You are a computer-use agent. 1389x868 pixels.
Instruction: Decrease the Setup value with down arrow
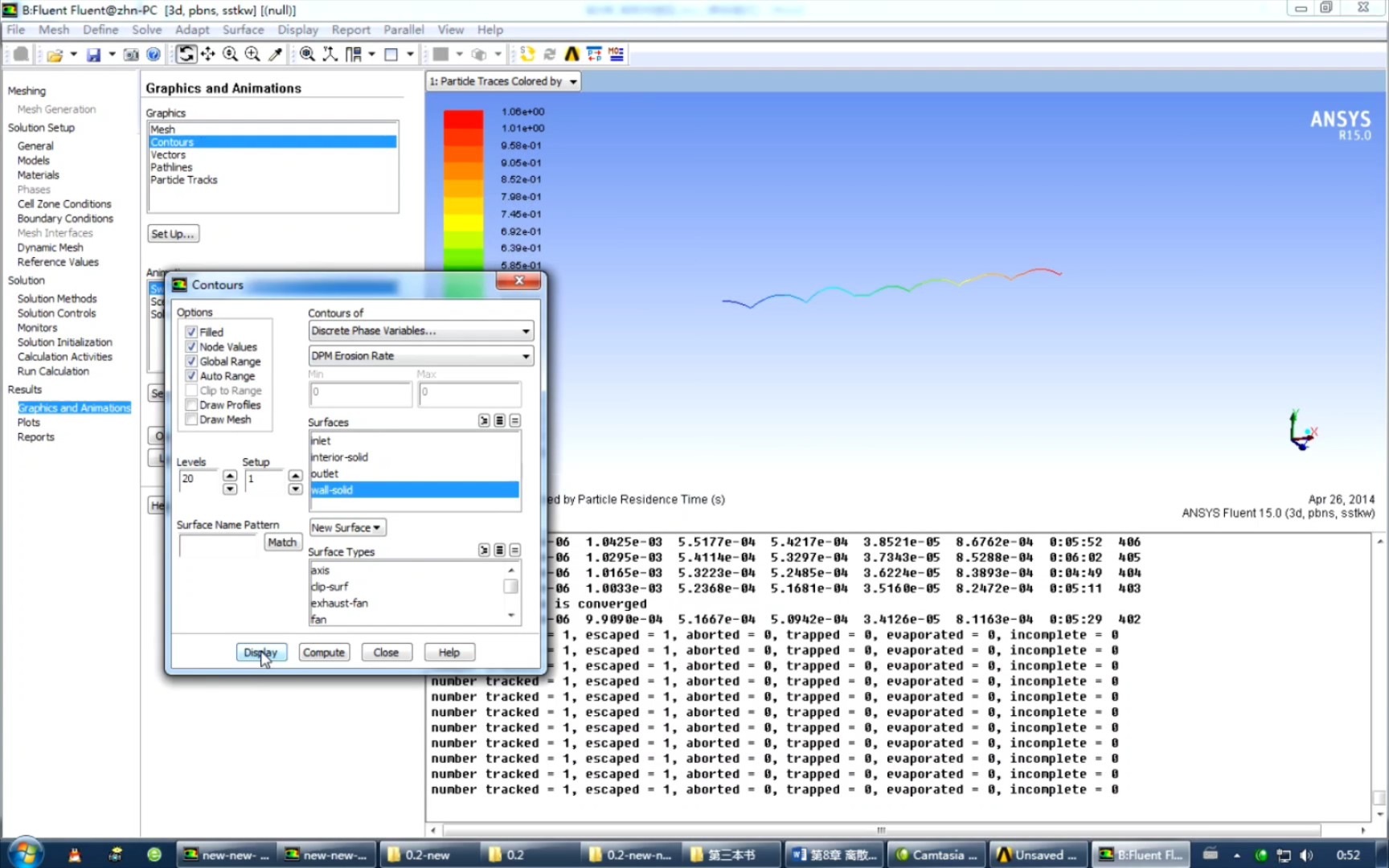pyautogui.click(x=296, y=489)
